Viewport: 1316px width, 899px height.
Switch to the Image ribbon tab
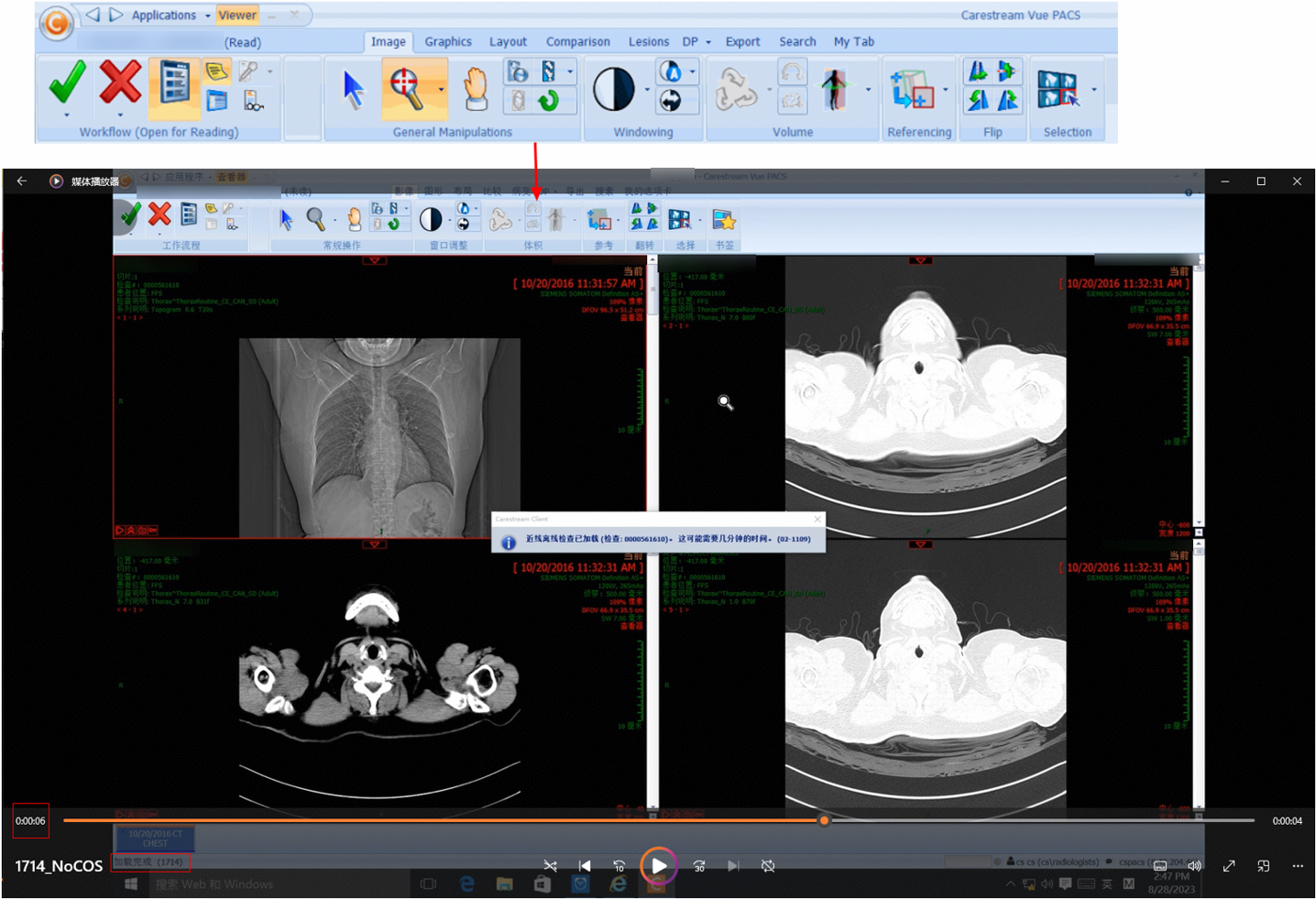388,42
